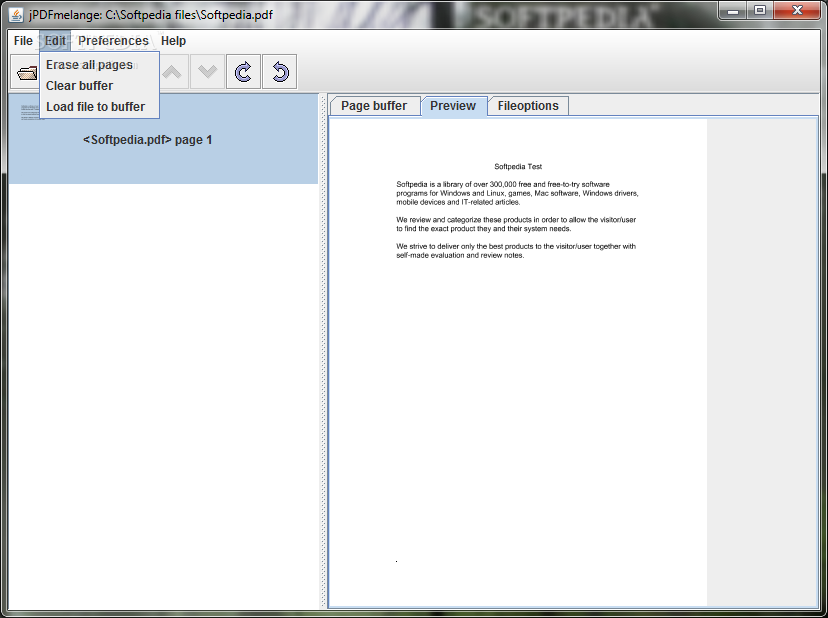Close the jPDFmelange window
This screenshot has width=828, height=618.
pos(797,11)
